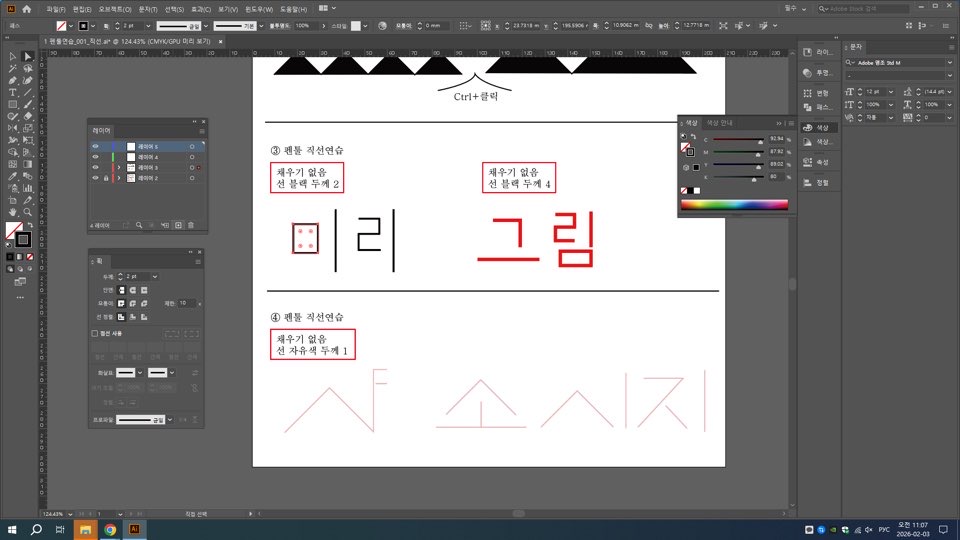Switch to the 색상 안내 tab
Screen dimensions: 960x540
pos(720,121)
